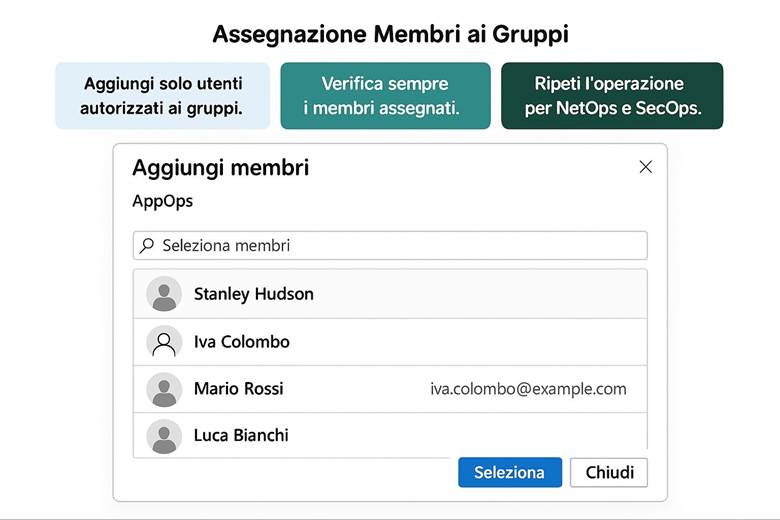This screenshot has height=520, width=780.
Task: Click the 'Assegnazione Membri ai Gruppi' heading
Action: coord(390,34)
